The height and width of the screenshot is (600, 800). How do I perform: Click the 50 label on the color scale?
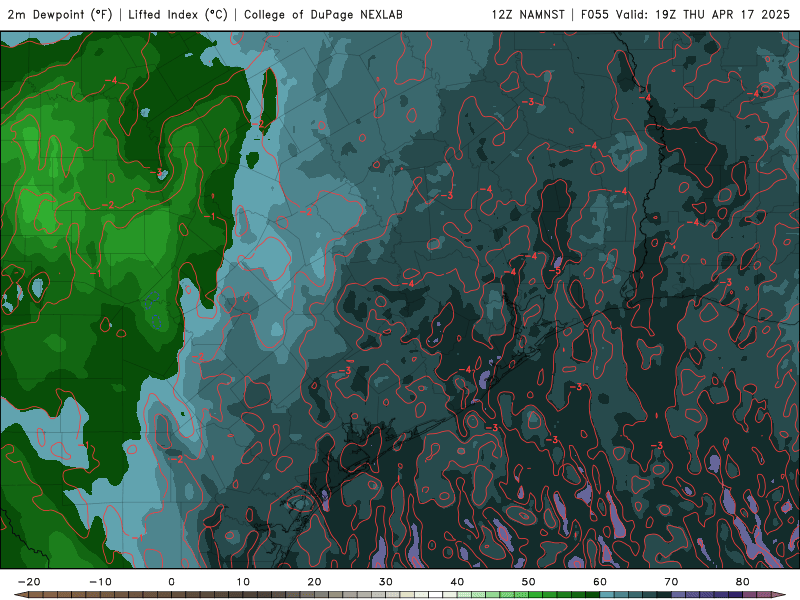pos(529,582)
